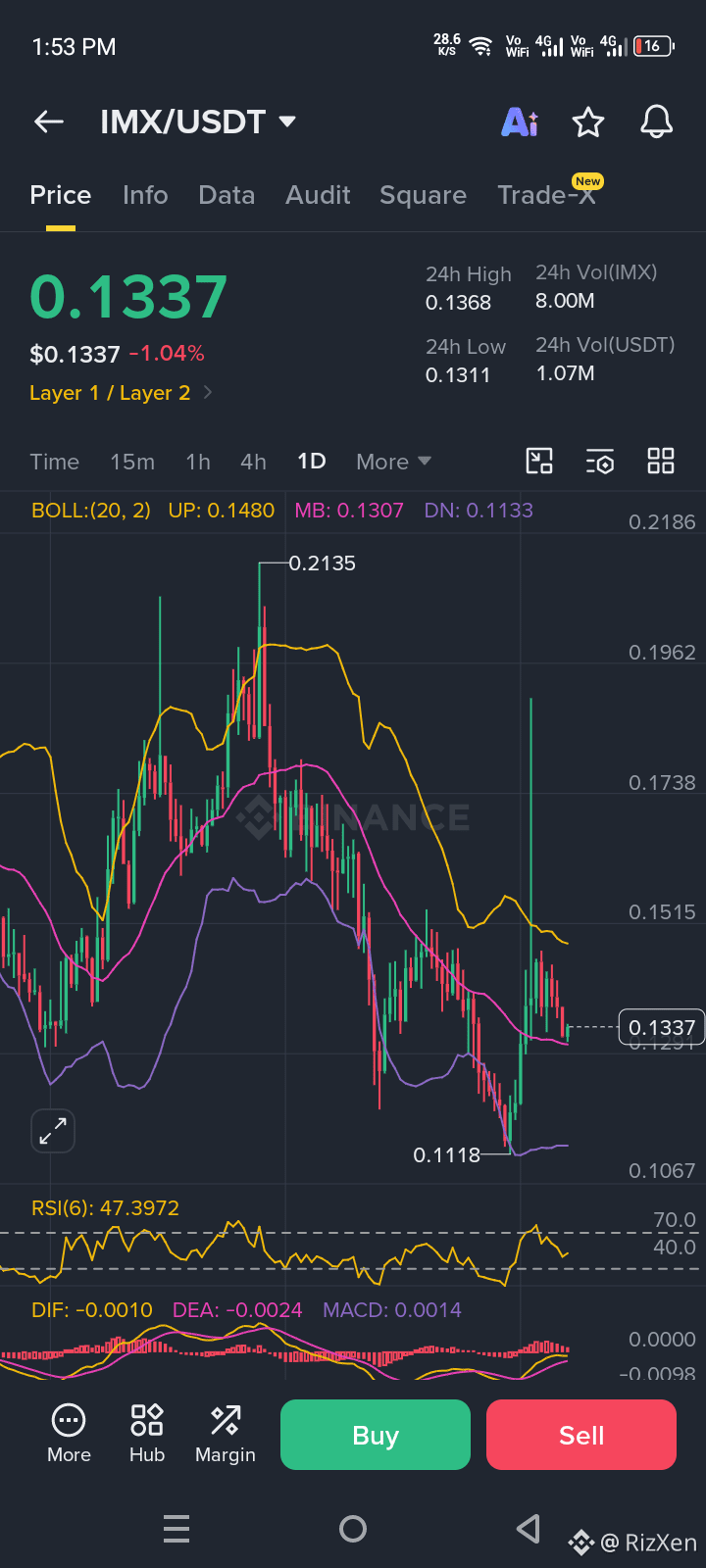Open the chart grid layout icon
This screenshot has height=1568, width=706.
click(x=661, y=461)
